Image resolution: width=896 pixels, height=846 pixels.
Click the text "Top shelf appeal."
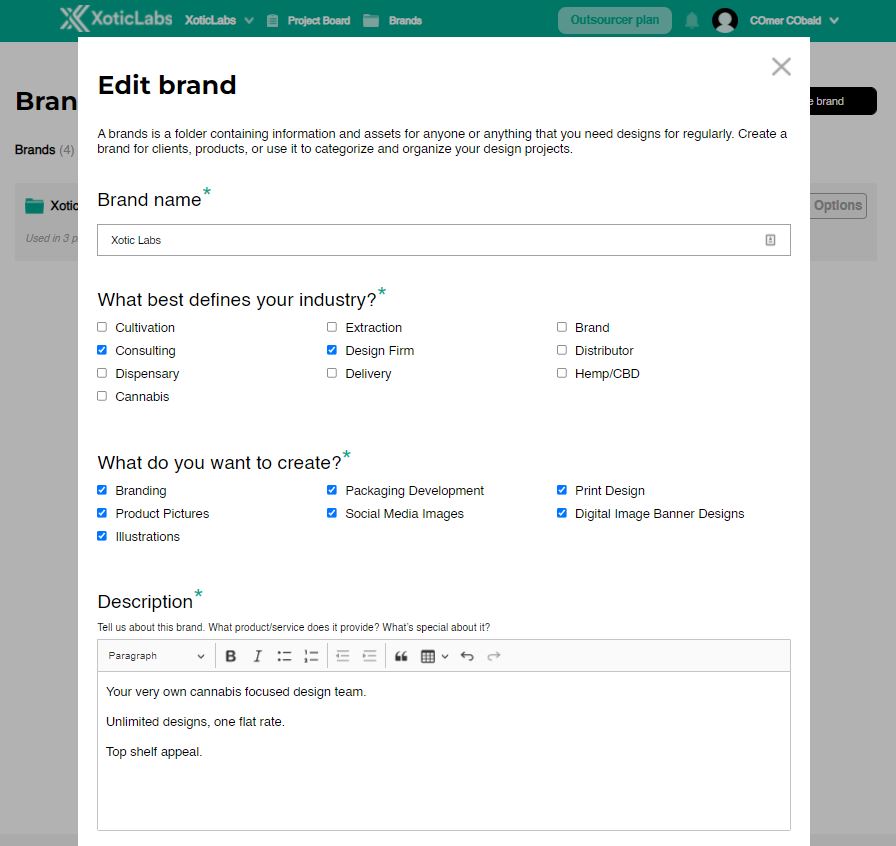click(154, 752)
